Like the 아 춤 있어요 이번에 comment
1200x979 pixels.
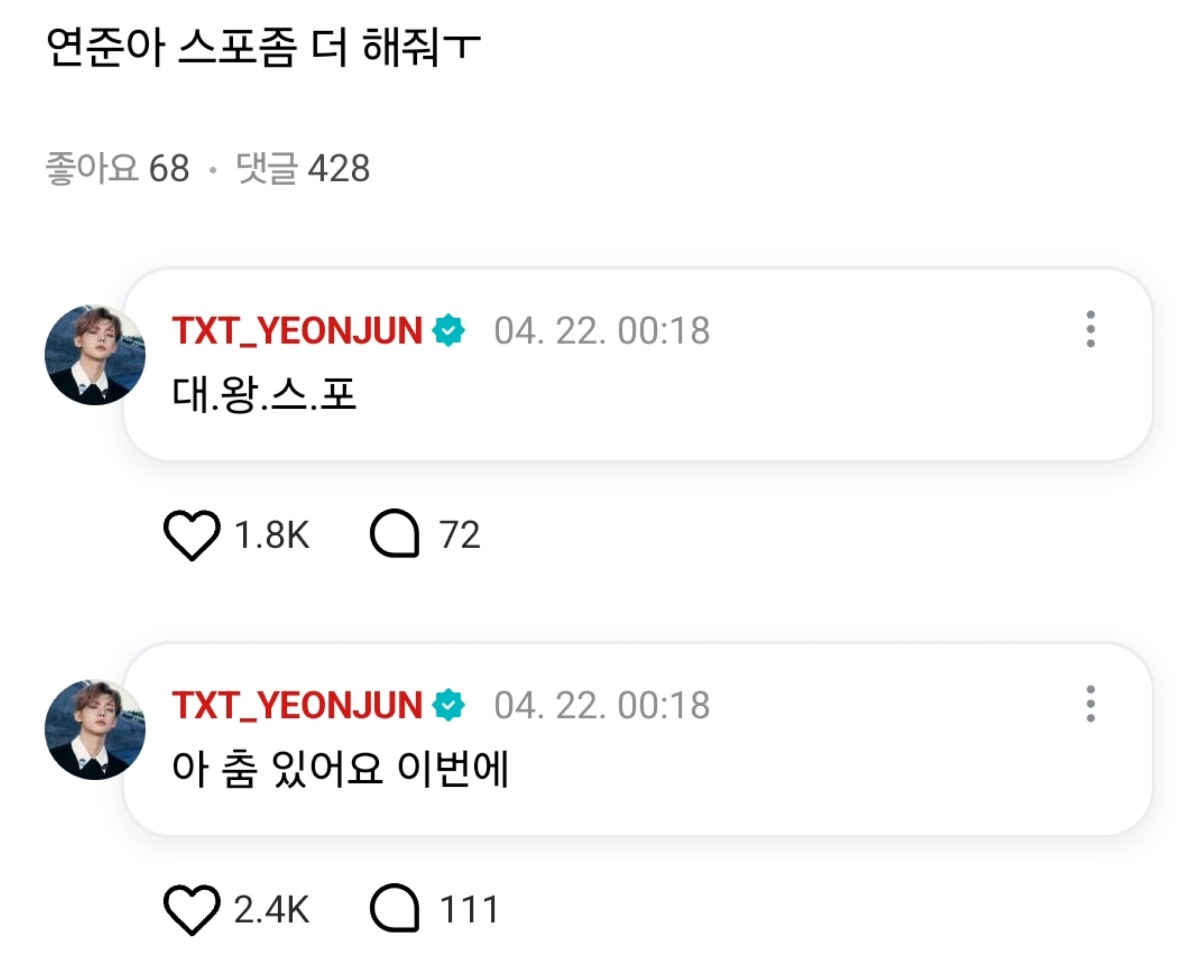191,910
